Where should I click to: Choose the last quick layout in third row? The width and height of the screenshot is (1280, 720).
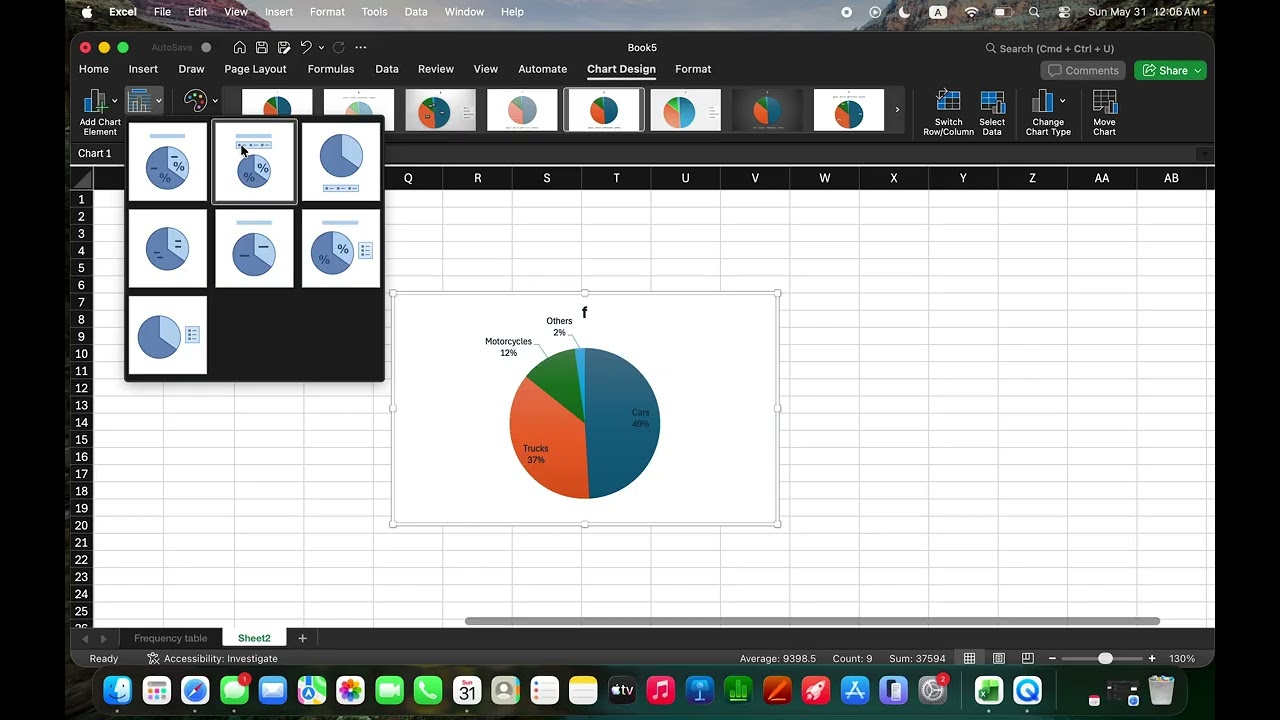[168, 335]
